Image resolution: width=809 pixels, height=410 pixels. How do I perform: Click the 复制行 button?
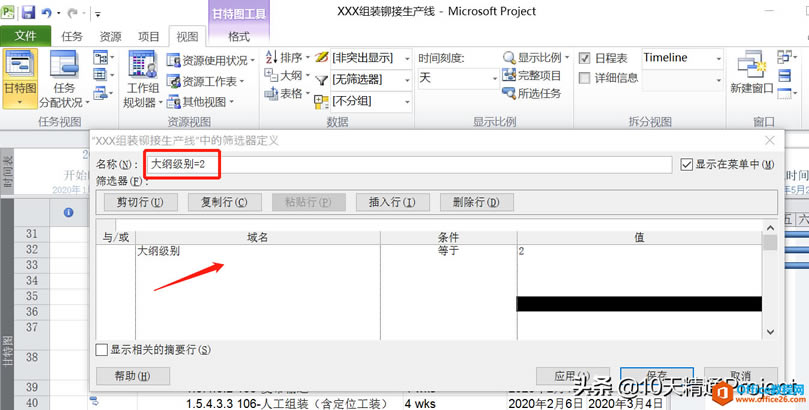coord(224,202)
